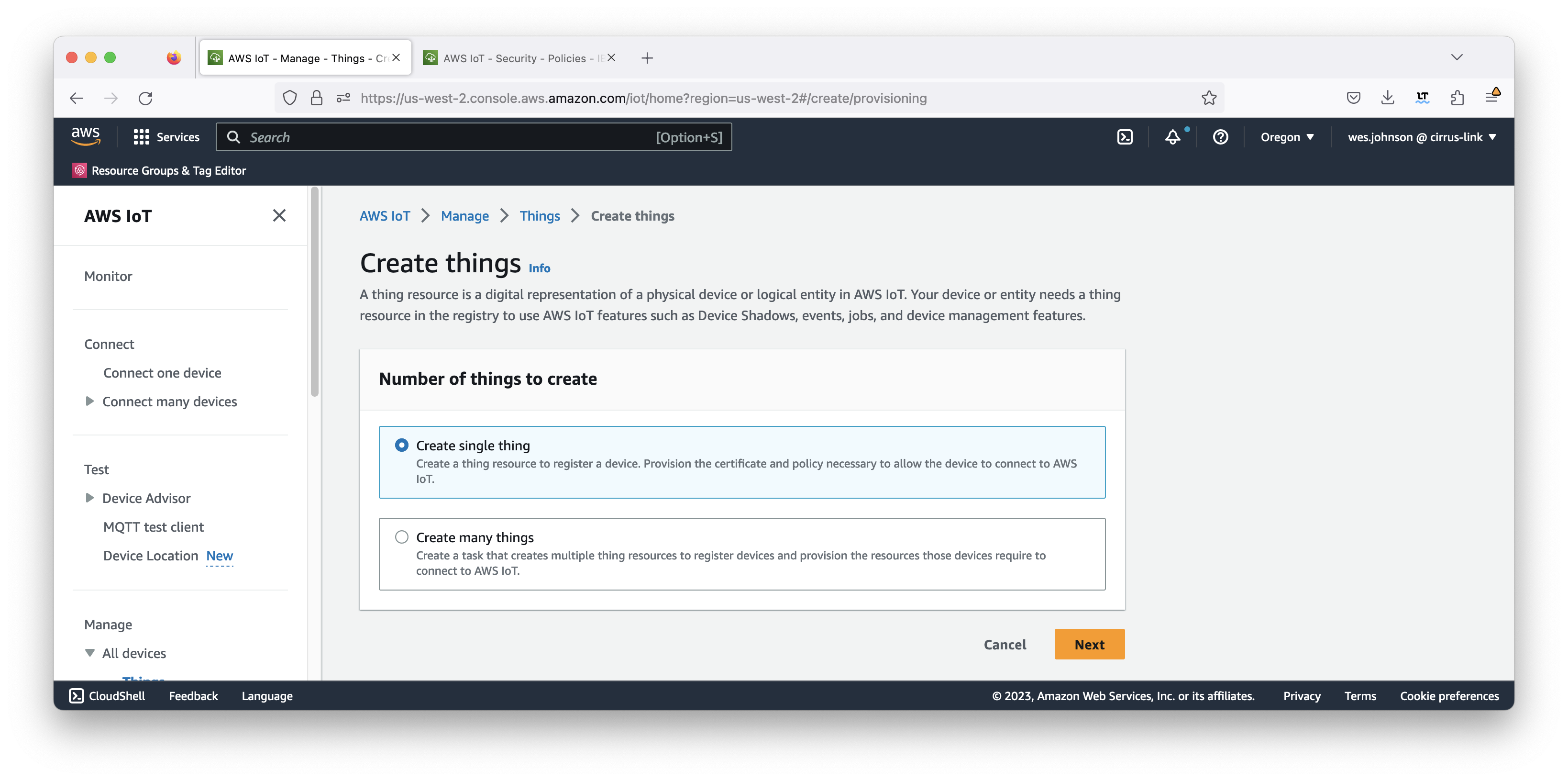
Task: Open the Terms footer link
Action: click(1360, 696)
